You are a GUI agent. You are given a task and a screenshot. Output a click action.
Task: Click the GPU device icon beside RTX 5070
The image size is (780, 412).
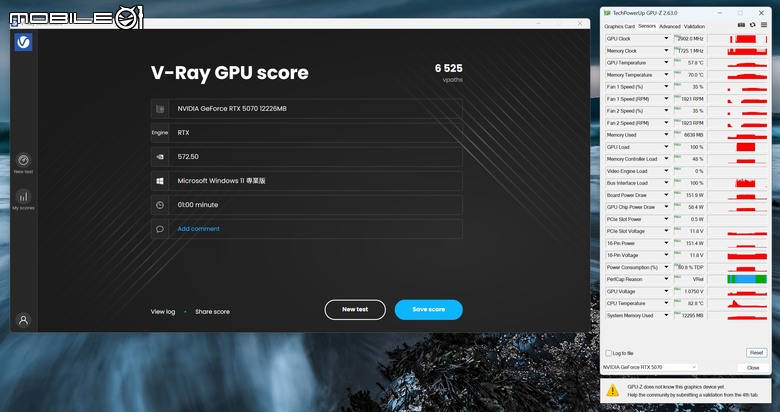coord(160,108)
